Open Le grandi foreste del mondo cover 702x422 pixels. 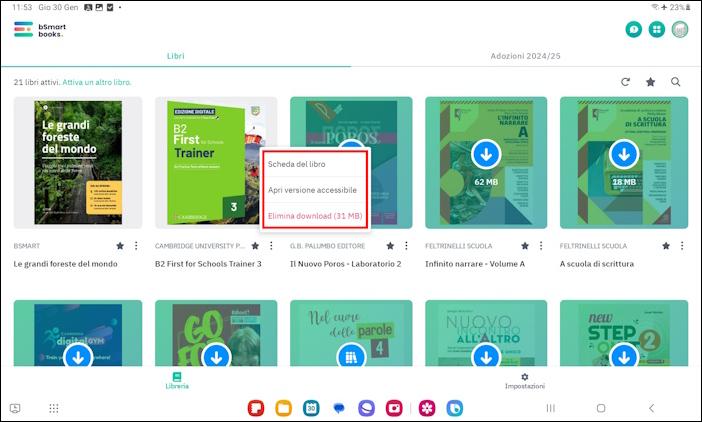coord(78,162)
